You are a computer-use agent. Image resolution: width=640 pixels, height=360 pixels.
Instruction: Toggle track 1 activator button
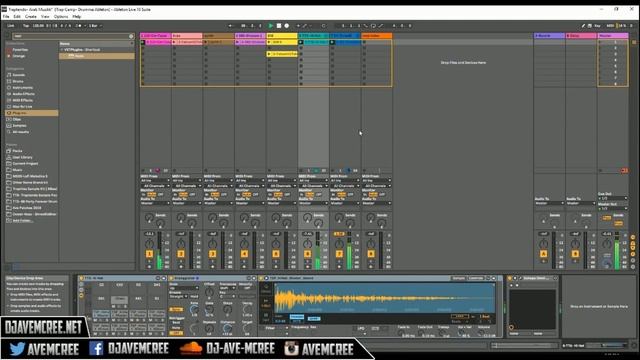[x=149, y=254]
